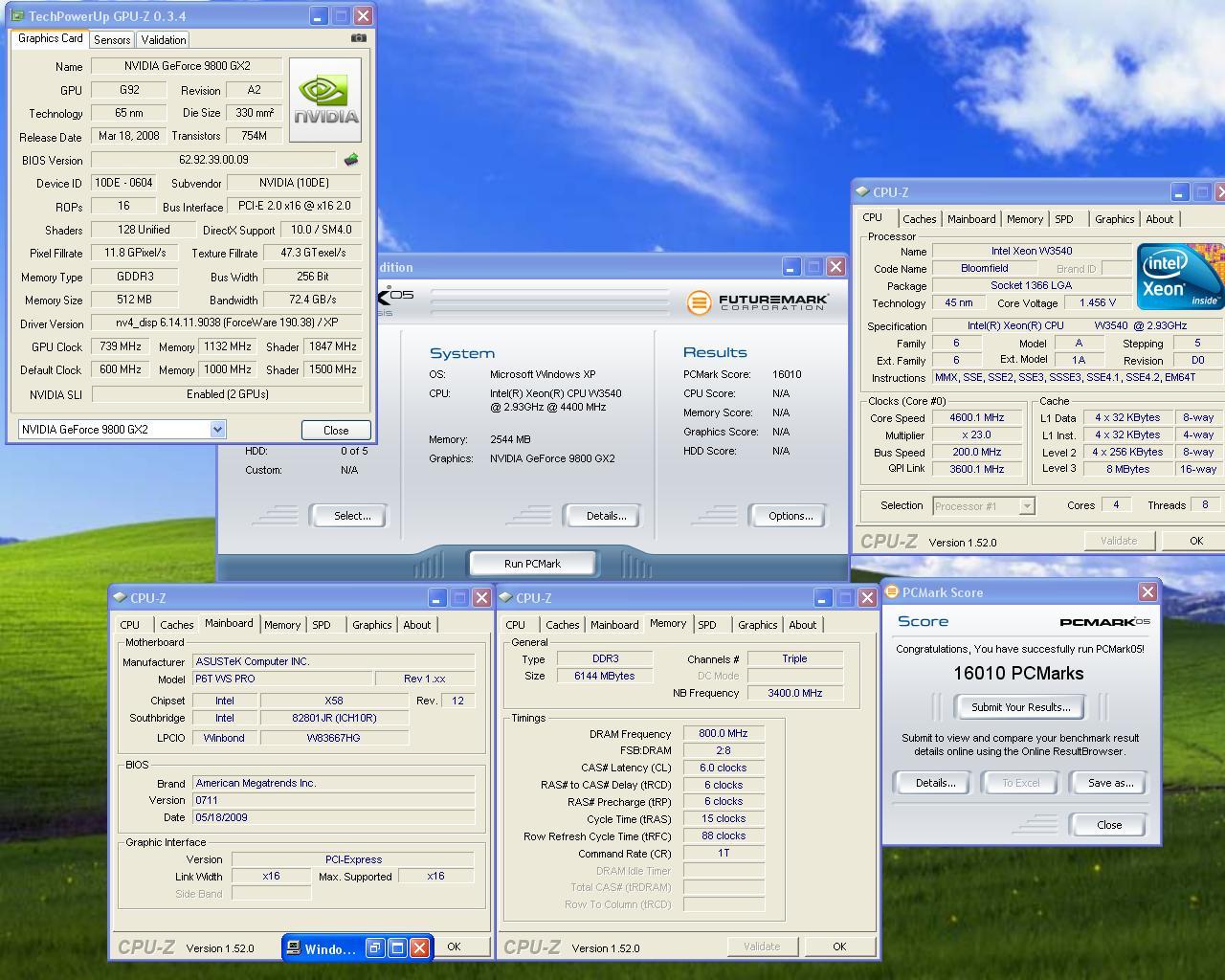Click the BIOS Date 05/18/2009 field

pyautogui.click(x=334, y=817)
